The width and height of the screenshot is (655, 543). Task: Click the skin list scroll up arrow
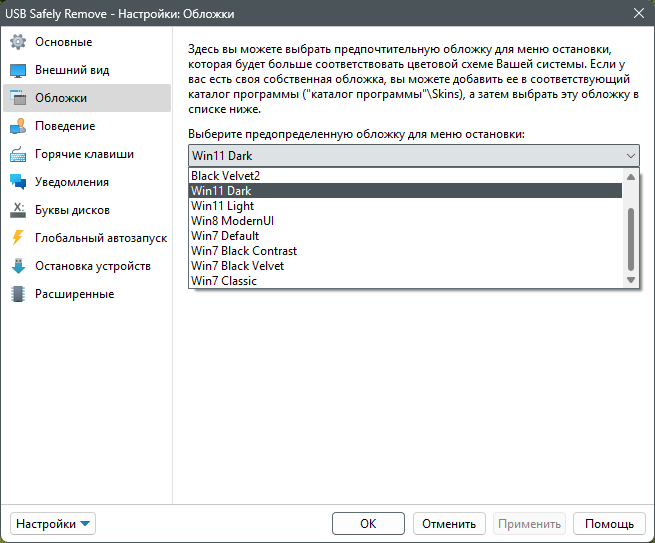click(631, 177)
